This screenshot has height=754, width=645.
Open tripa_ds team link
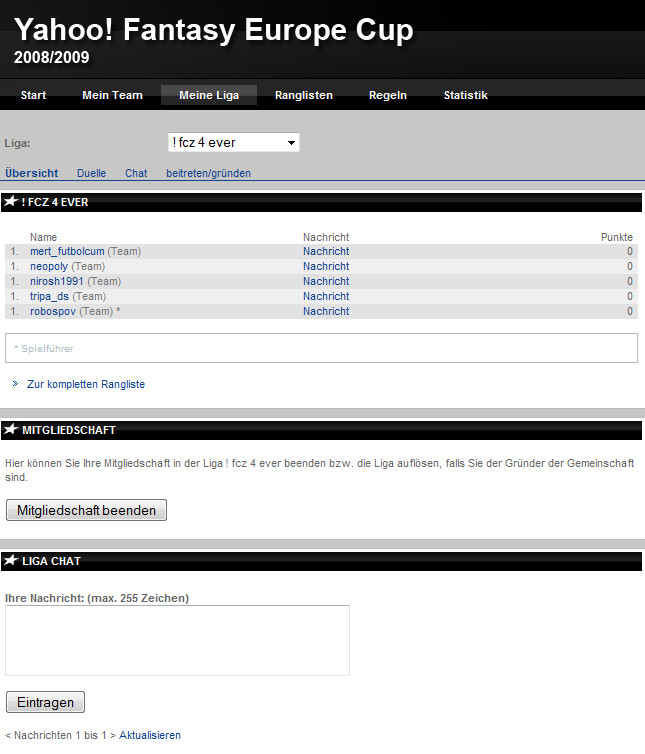click(49, 296)
